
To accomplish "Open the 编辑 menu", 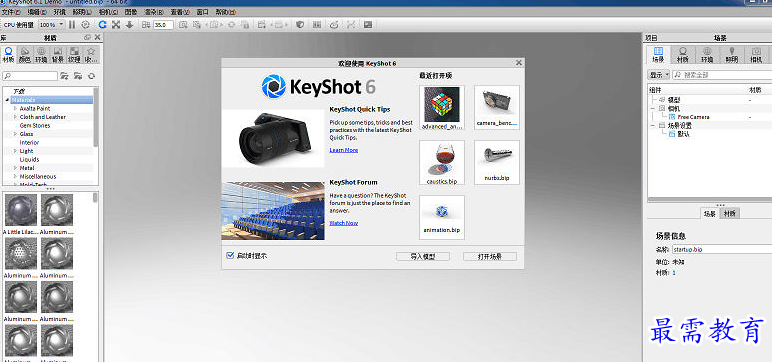I will point(37,12).
